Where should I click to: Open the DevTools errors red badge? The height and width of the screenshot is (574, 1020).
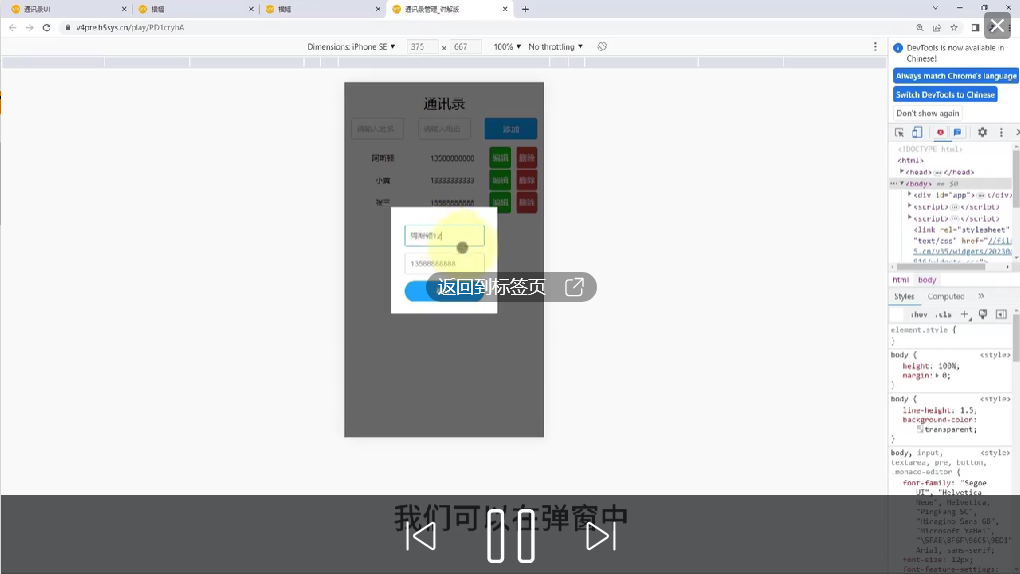[940, 132]
